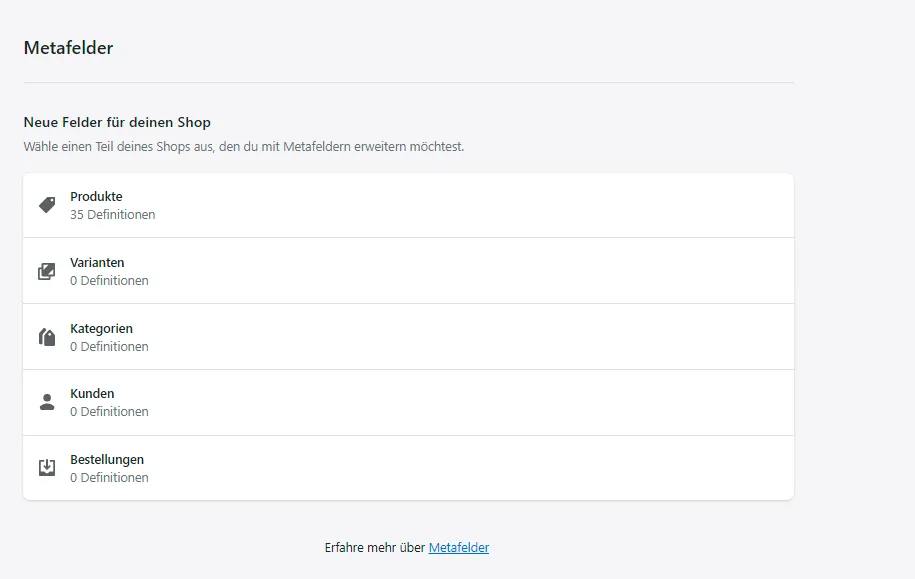Click the Bestellungen inbox download icon
Screen dimensions: 915x579
pyautogui.click(x=47, y=468)
